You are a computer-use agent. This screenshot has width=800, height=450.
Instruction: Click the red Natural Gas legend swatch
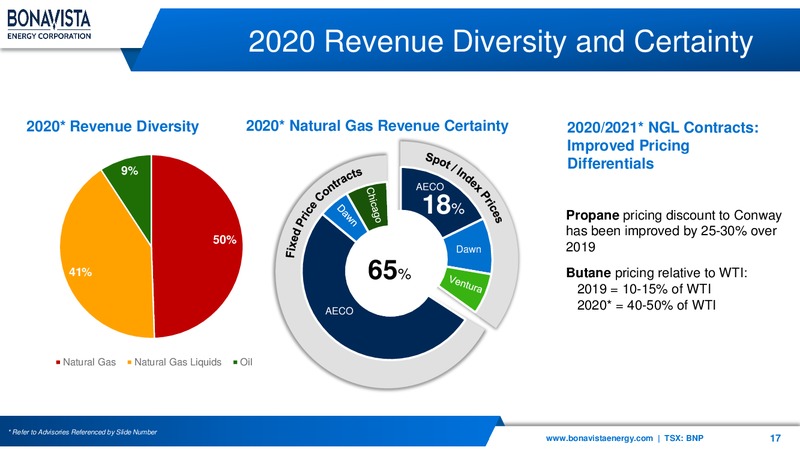click(x=58, y=362)
